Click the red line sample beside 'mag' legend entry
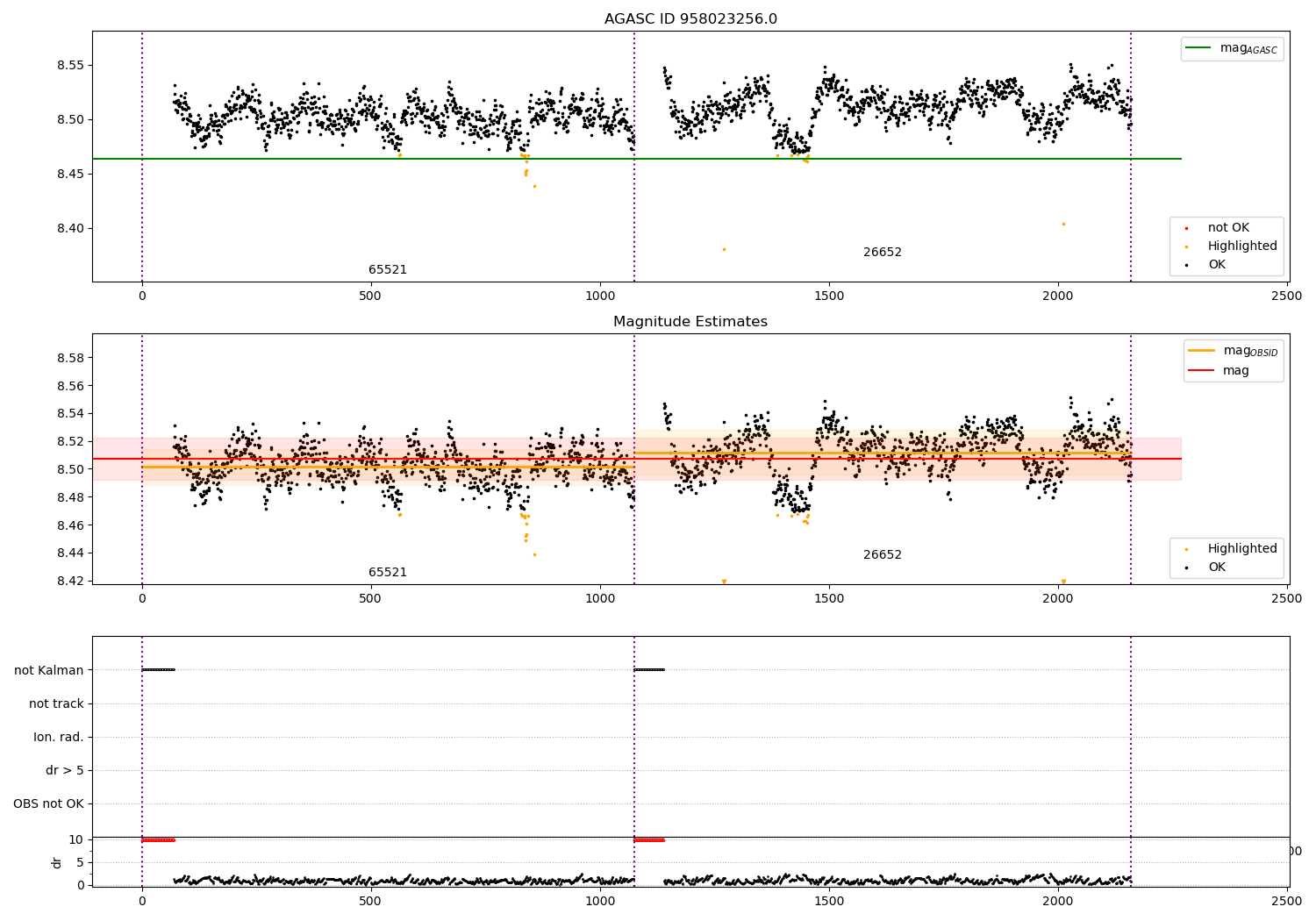 [1201, 371]
